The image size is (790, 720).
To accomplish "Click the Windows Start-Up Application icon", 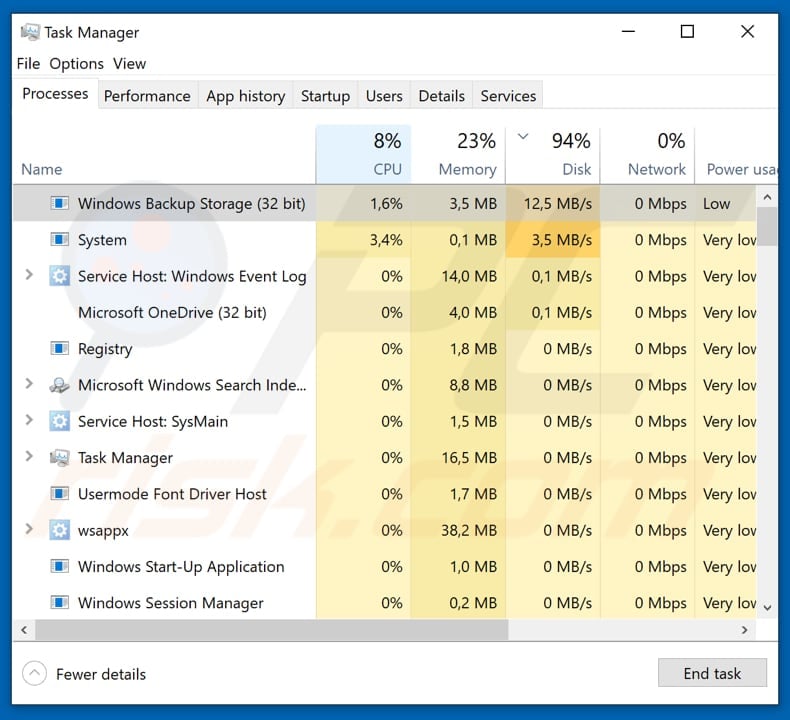I will 59,566.
